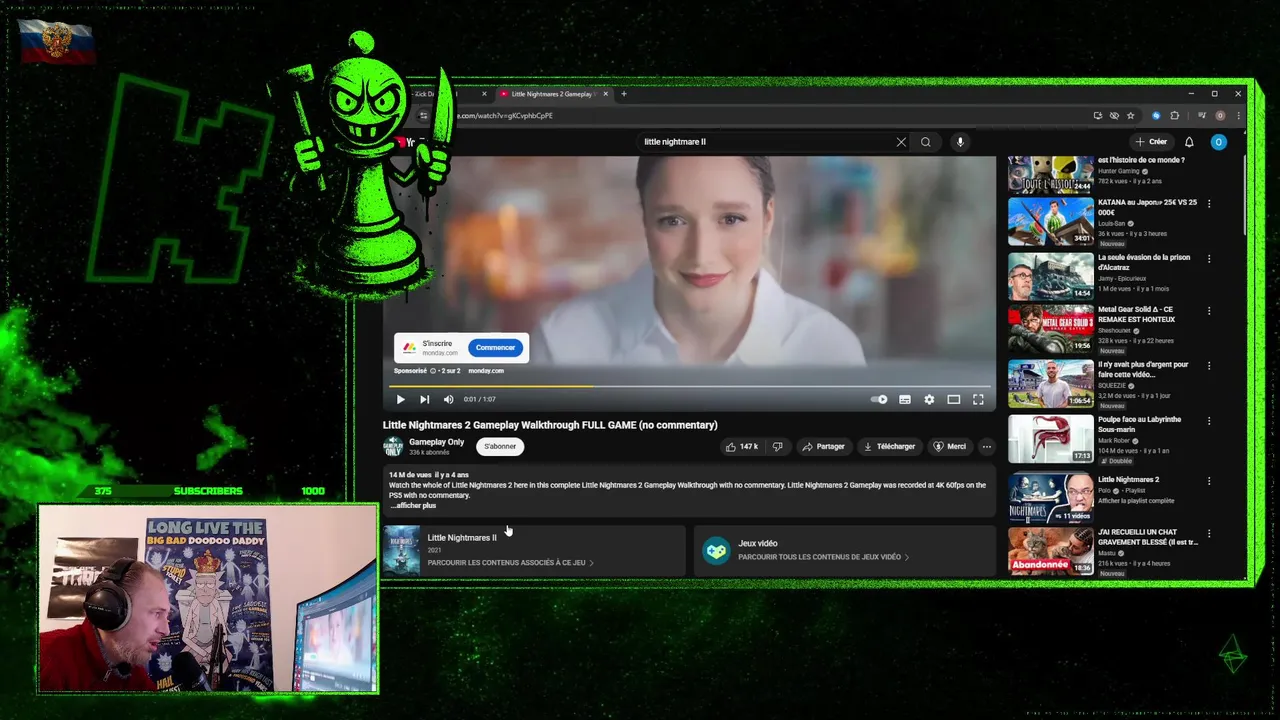Open the install/cast icon in address bar
The image size is (1280, 720).
pos(1098,116)
